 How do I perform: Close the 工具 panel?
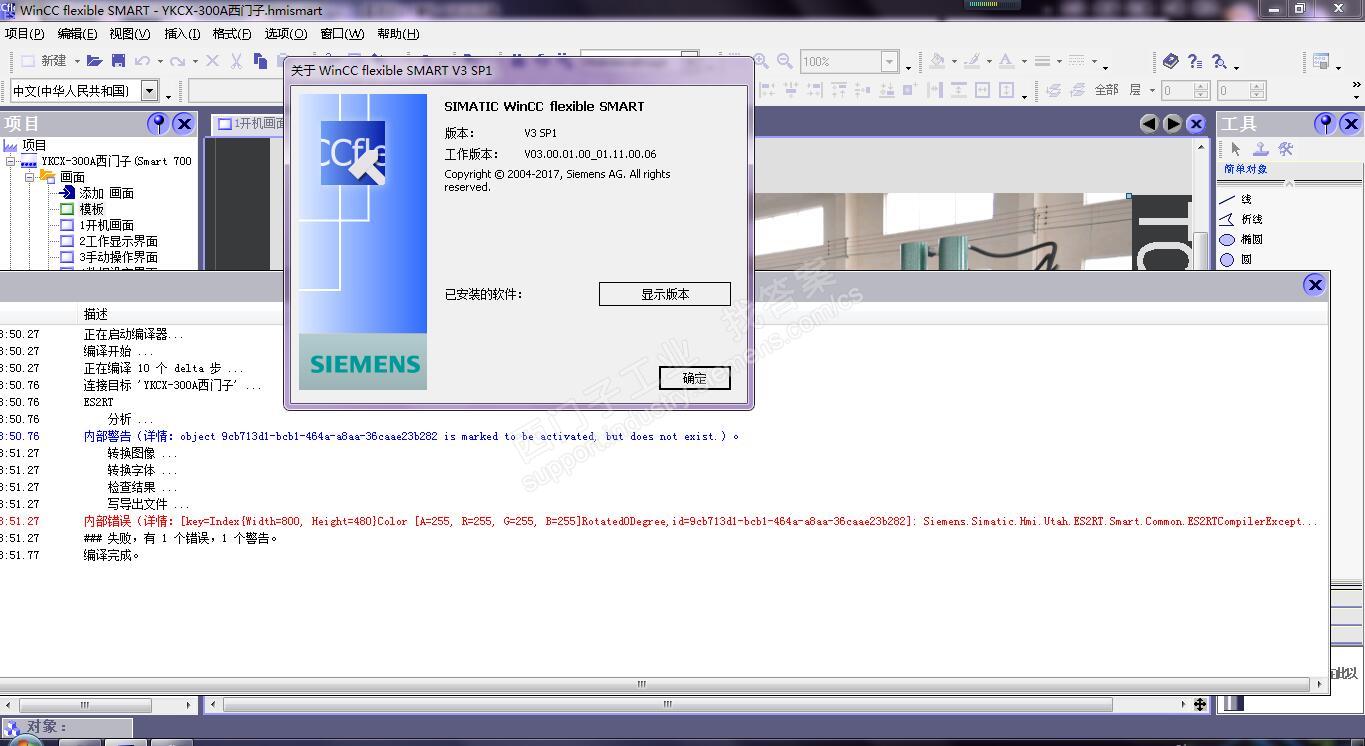(x=1351, y=123)
